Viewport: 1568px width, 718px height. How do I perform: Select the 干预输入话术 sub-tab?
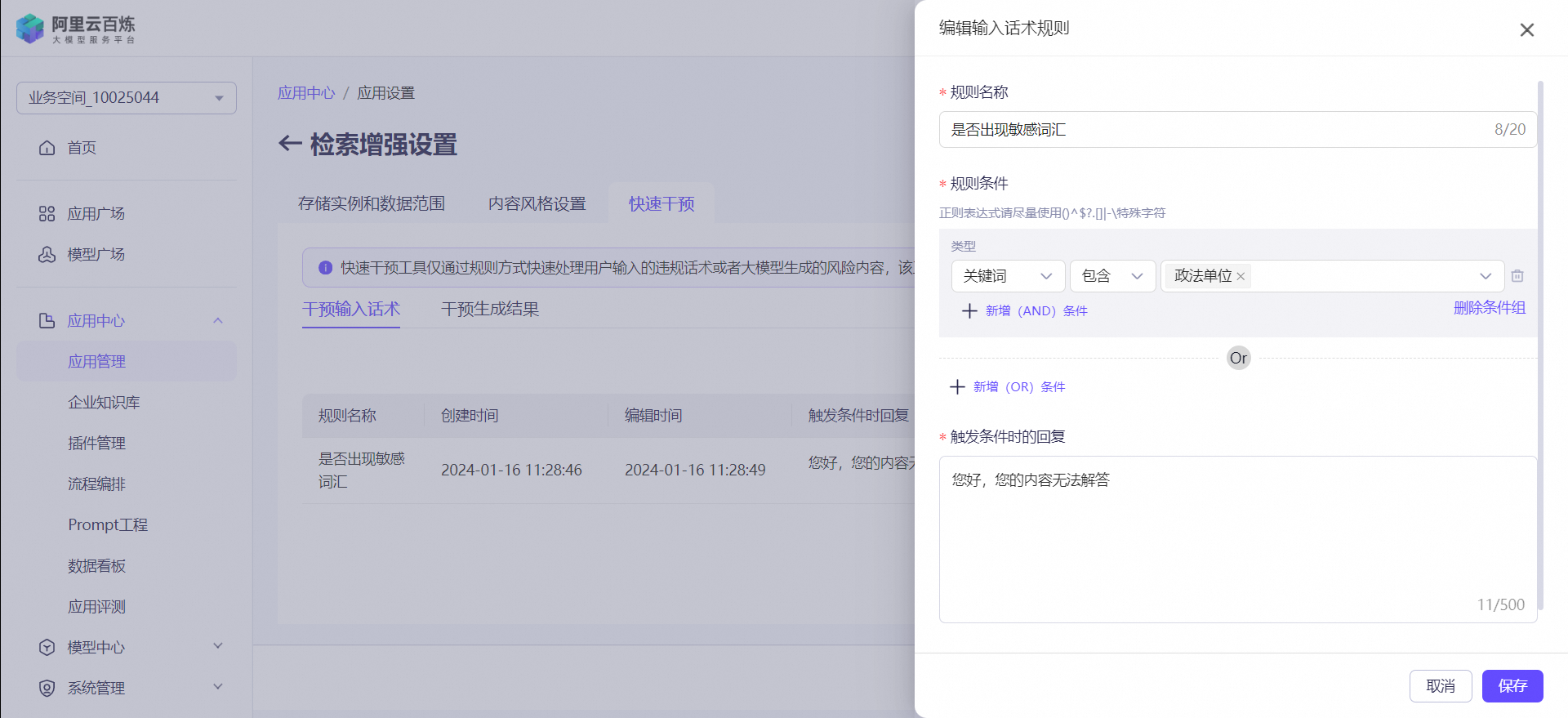351,309
